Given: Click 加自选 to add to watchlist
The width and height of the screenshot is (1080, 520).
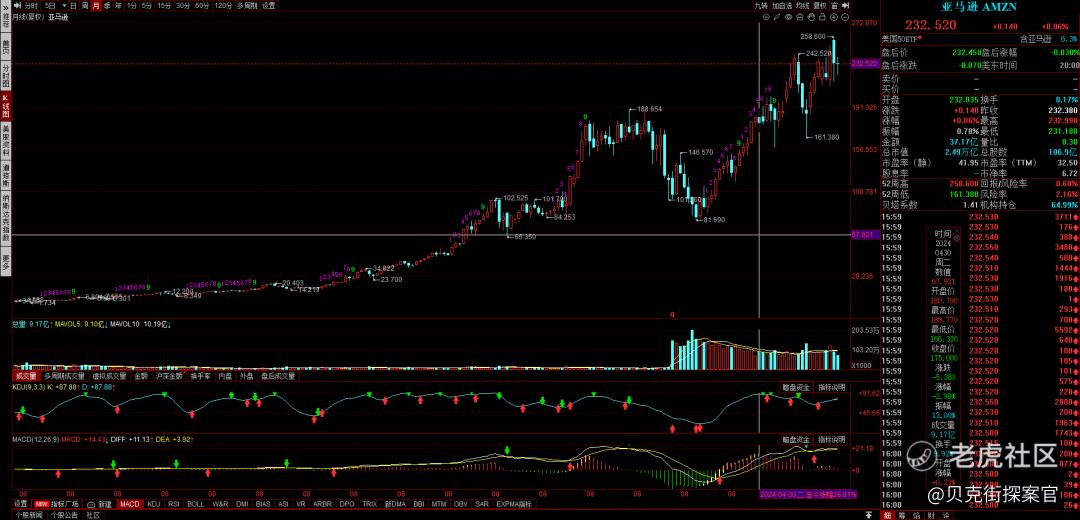Looking at the screenshot, I should 782,5.
